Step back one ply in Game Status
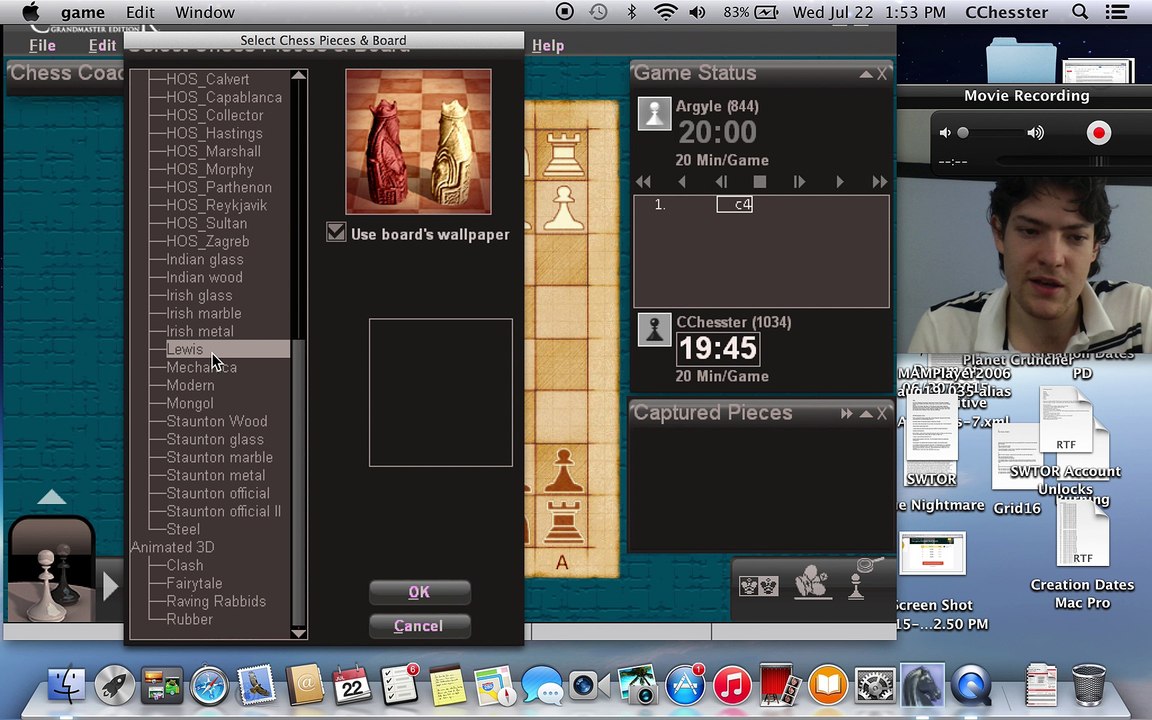Screen dimensions: 1152x720 click(x=721, y=181)
